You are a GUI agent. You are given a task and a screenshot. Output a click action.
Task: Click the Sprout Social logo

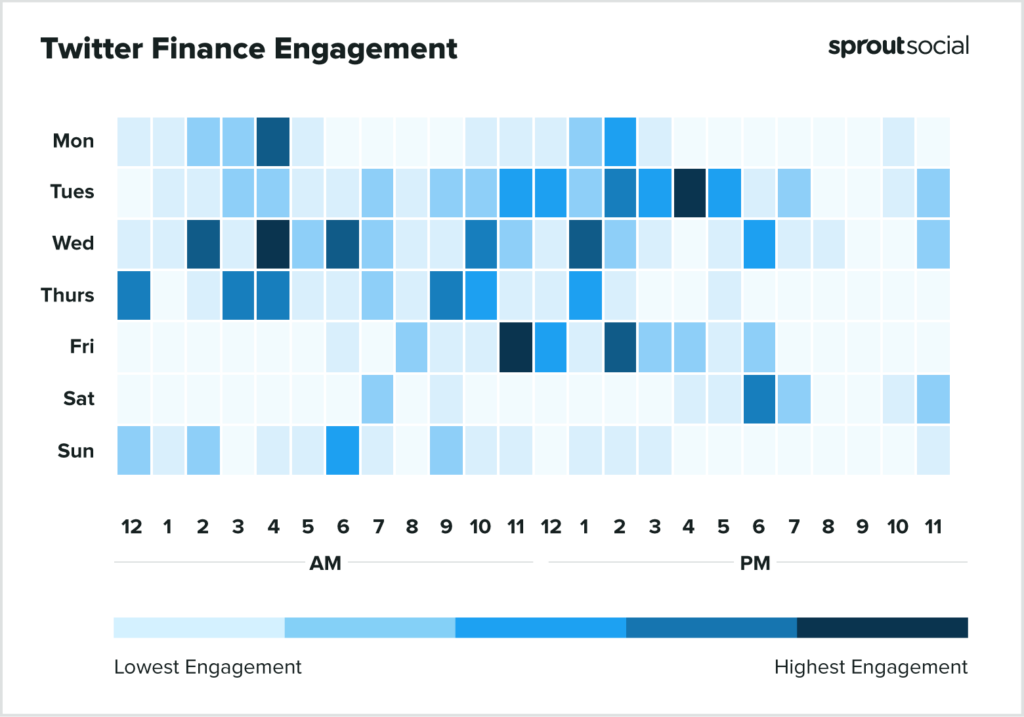pos(898,47)
